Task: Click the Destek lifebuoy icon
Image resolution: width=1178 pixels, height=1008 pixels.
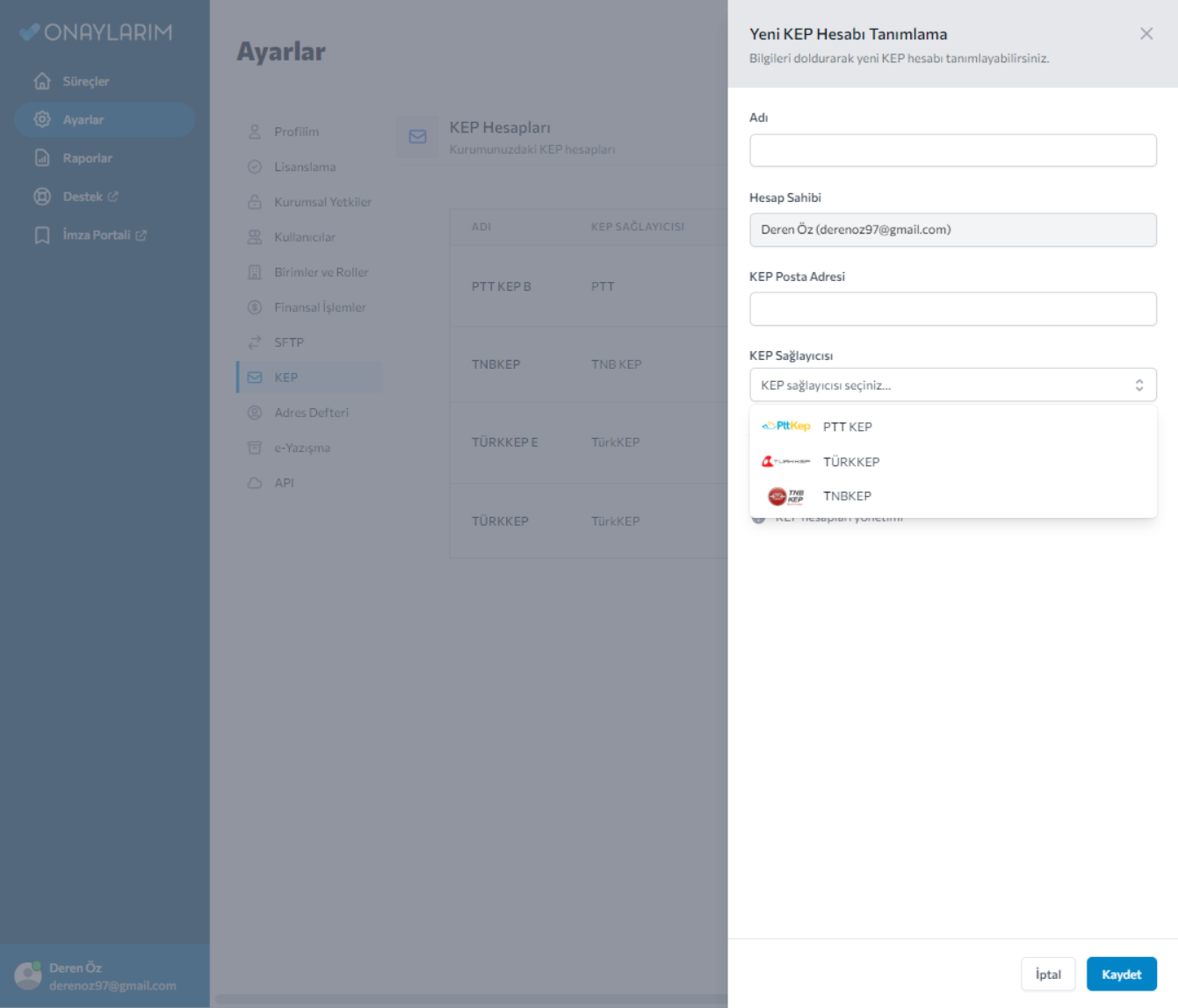Action: click(x=42, y=197)
